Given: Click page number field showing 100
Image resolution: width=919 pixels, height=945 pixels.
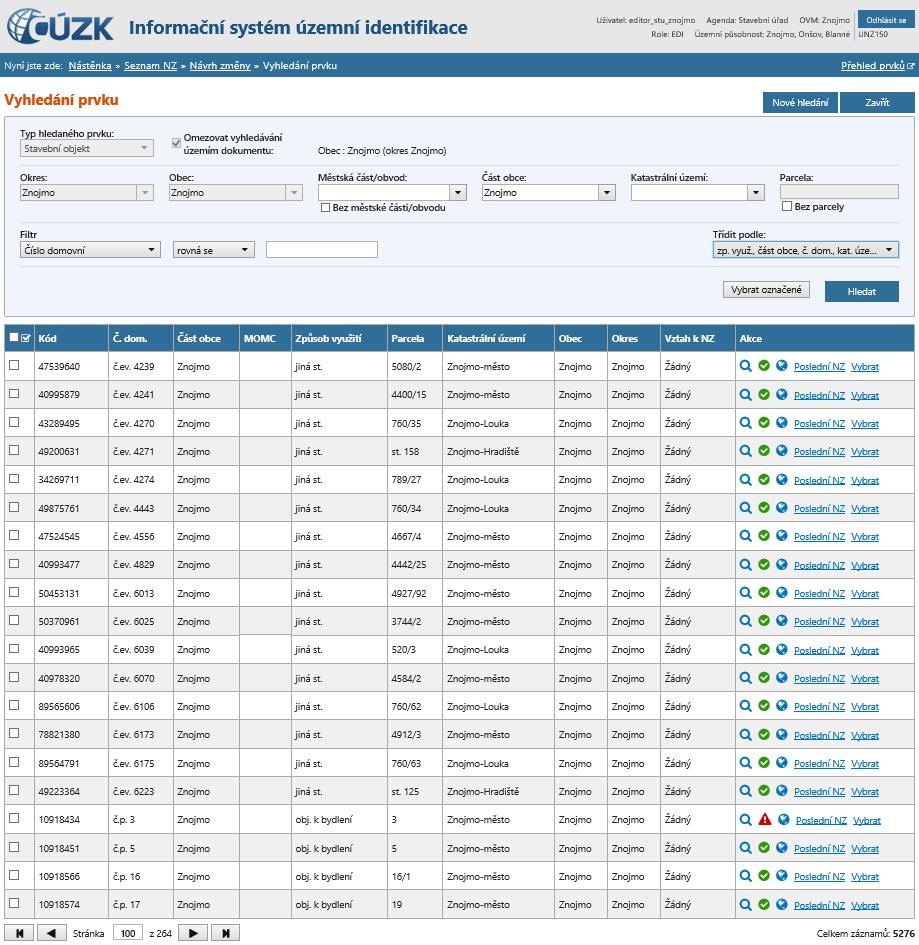Looking at the screenshot, I should pyautogui.click(x=128, y=933).
